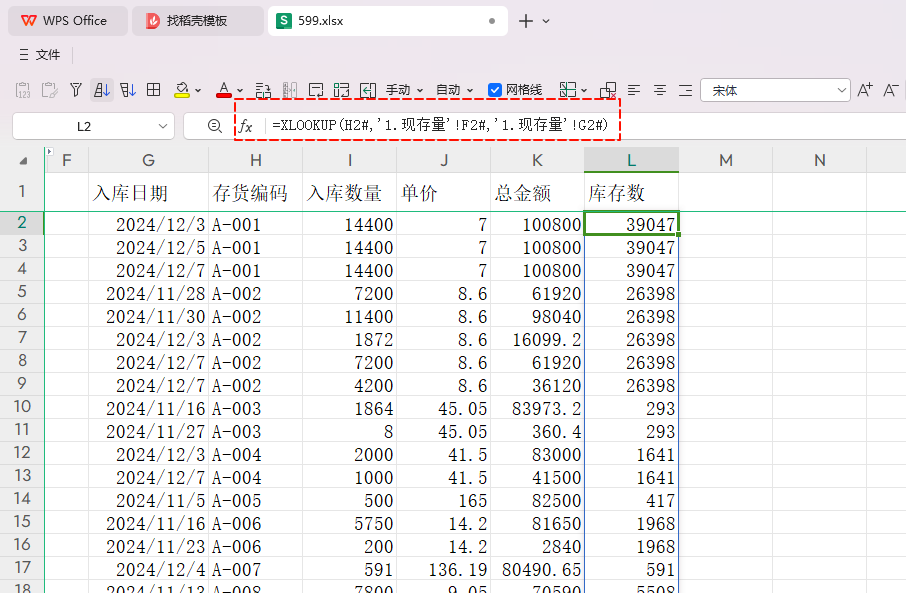Open the font color dropdown arrow
The height and width of the screenshot is (593, 906).
240,91
